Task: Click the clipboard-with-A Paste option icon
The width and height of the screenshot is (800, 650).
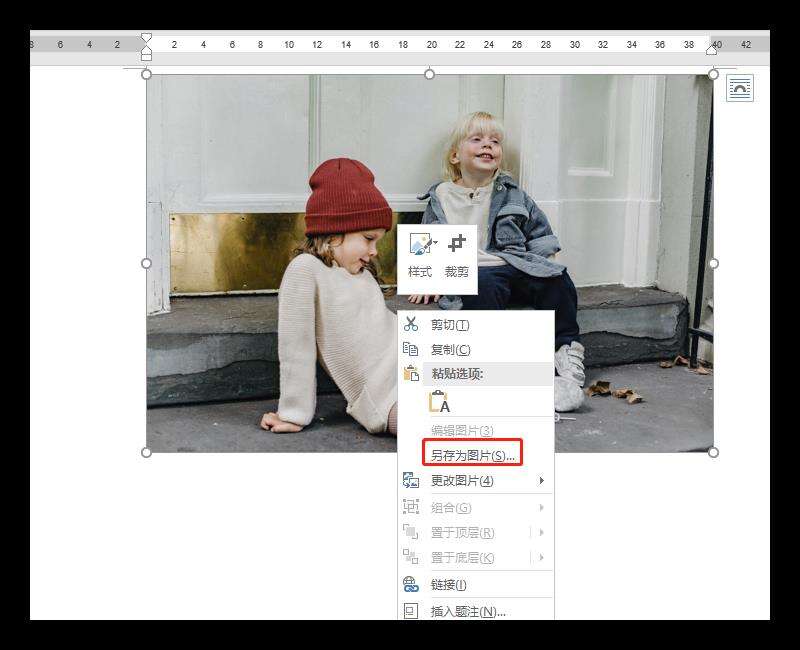Action: click(439, 402)
